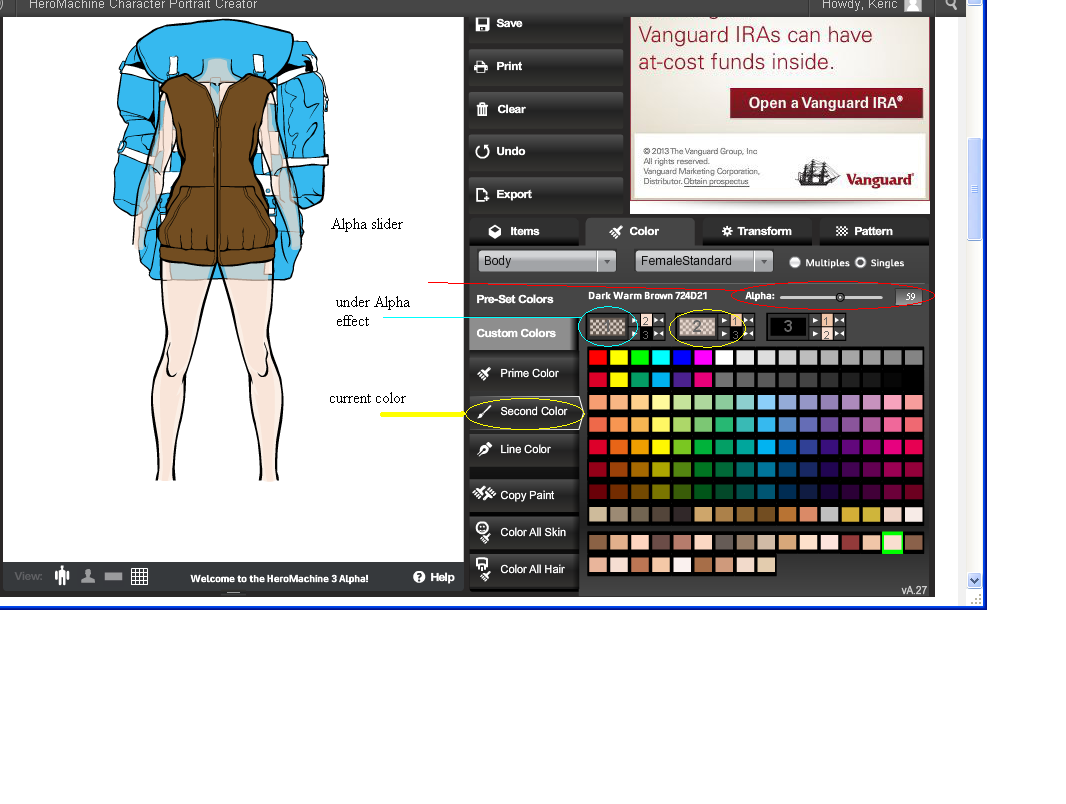Apply Color All Hair tool
Viewport: 1066px width, 804px height.
pyautogui.click(x=522, y=570)
